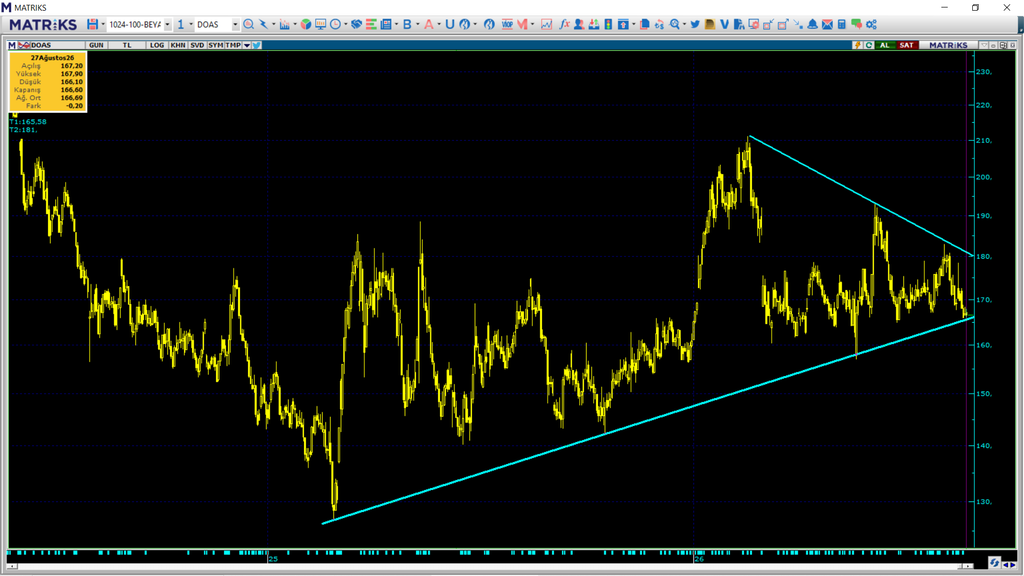Expand the clock icon dropdown arrow
The image size is (1024, 576).
click(345, 24)
